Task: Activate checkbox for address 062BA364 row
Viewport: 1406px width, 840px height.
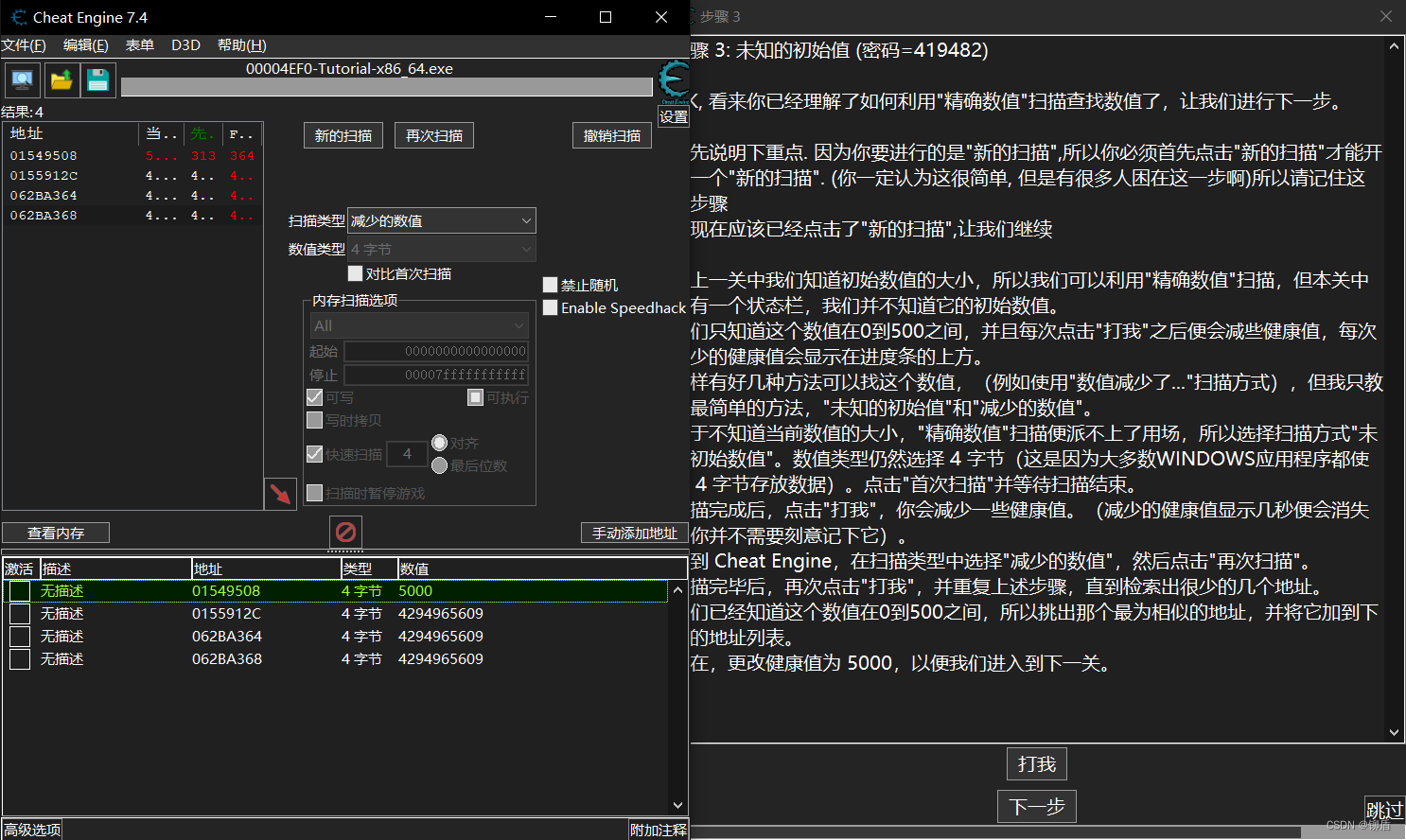Action: tap(19, 637)
